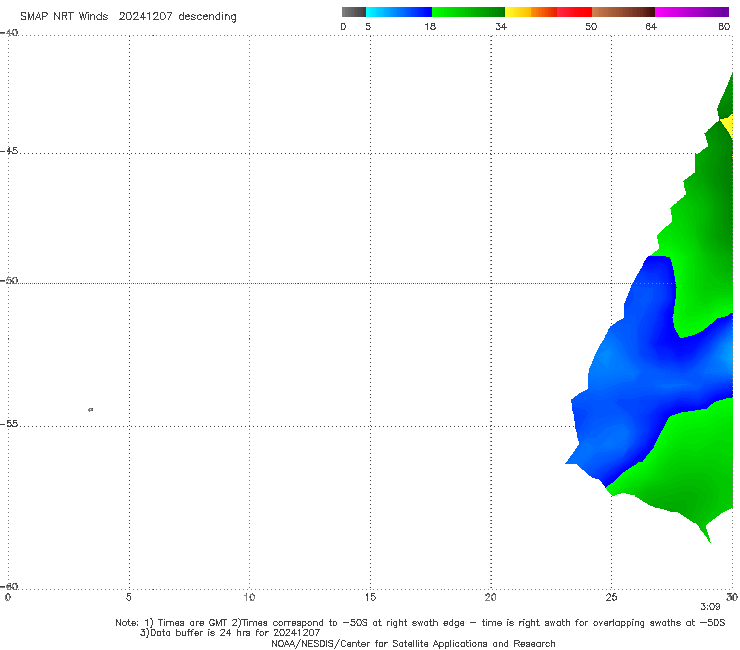Click the latitude label '-60'
This screenshot has width=740, height=650.
tap(9, 586)
